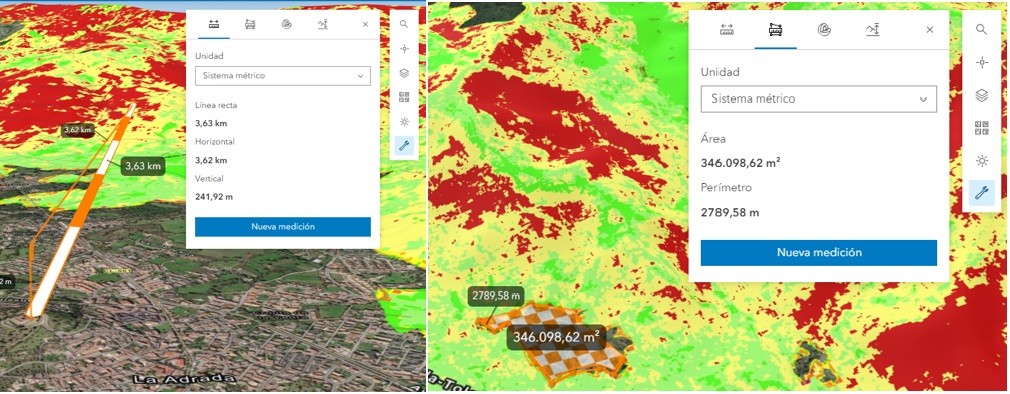Open line of sight tab in left panel
The image size is (1010, 394).
(x=287, y=24)
